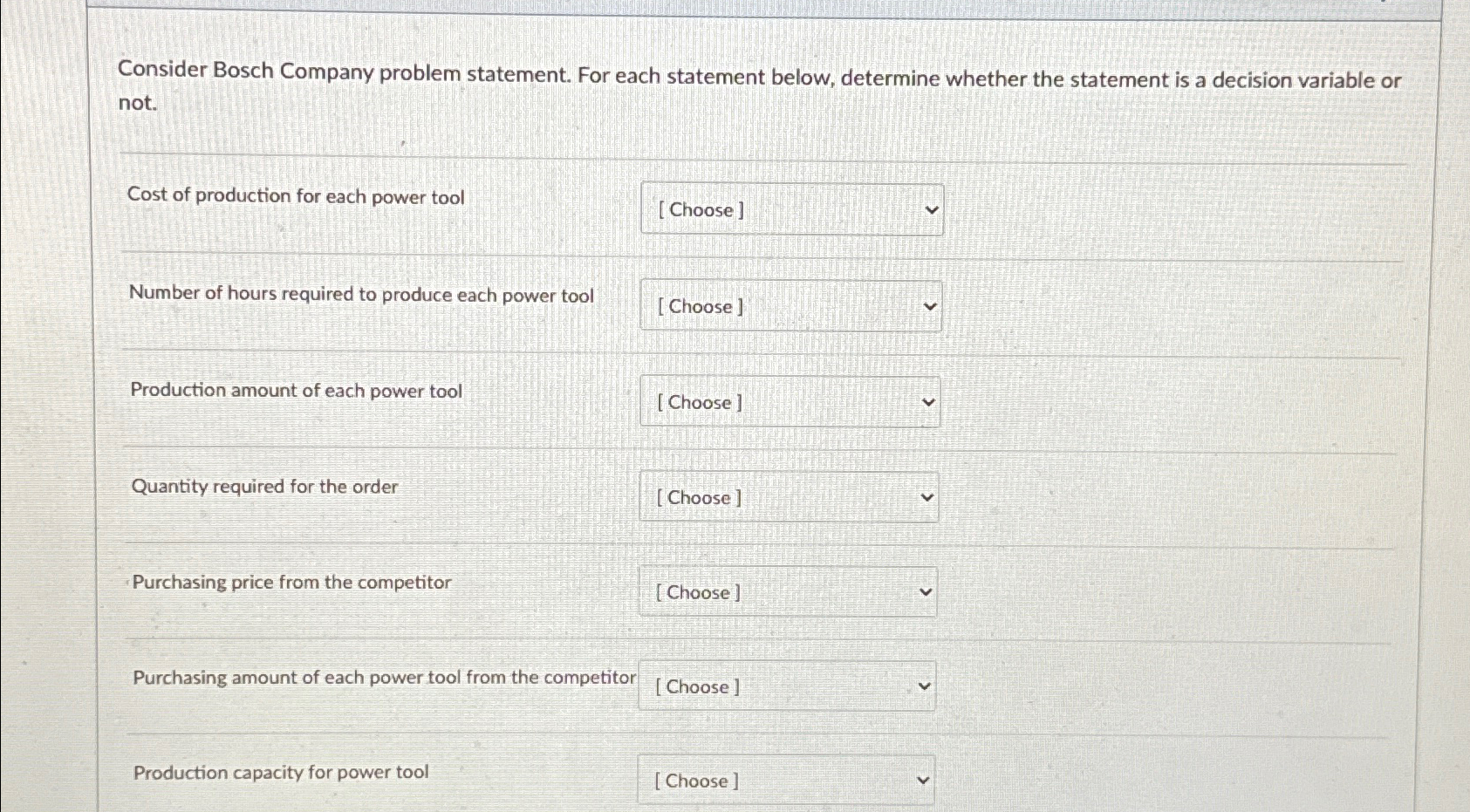The image size is (1470, 812).
Task: Open the dropdown for Quantity required for the order
Action: coord(788,497)
